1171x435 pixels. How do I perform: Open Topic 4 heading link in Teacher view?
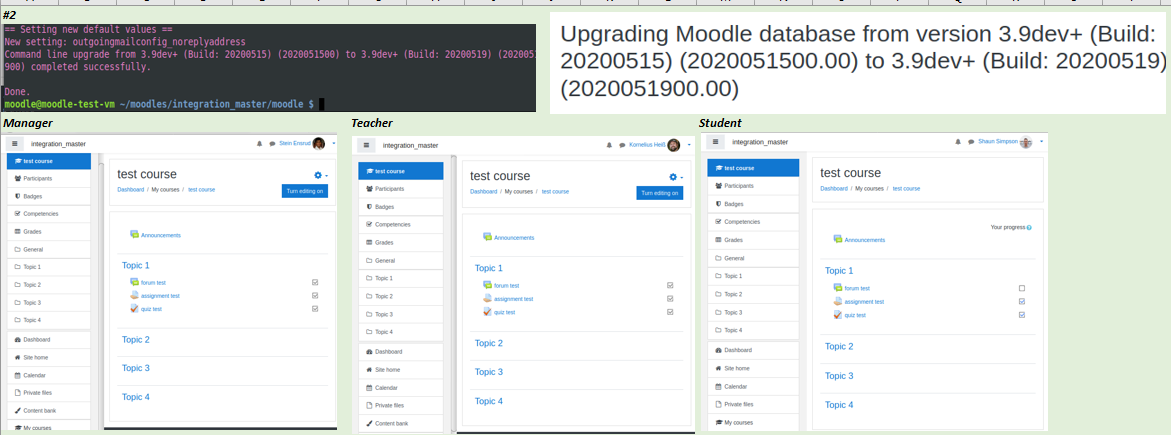(488, 401)
